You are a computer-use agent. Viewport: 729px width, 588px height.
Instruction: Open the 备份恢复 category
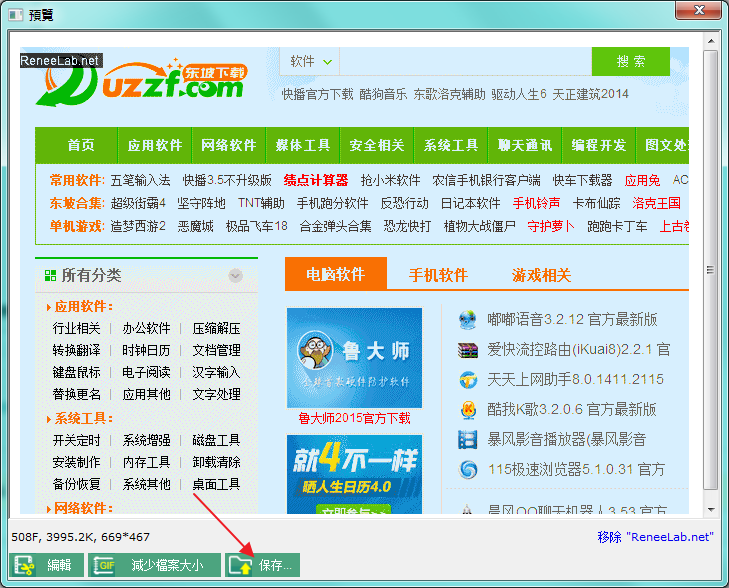tap(76, 484)
